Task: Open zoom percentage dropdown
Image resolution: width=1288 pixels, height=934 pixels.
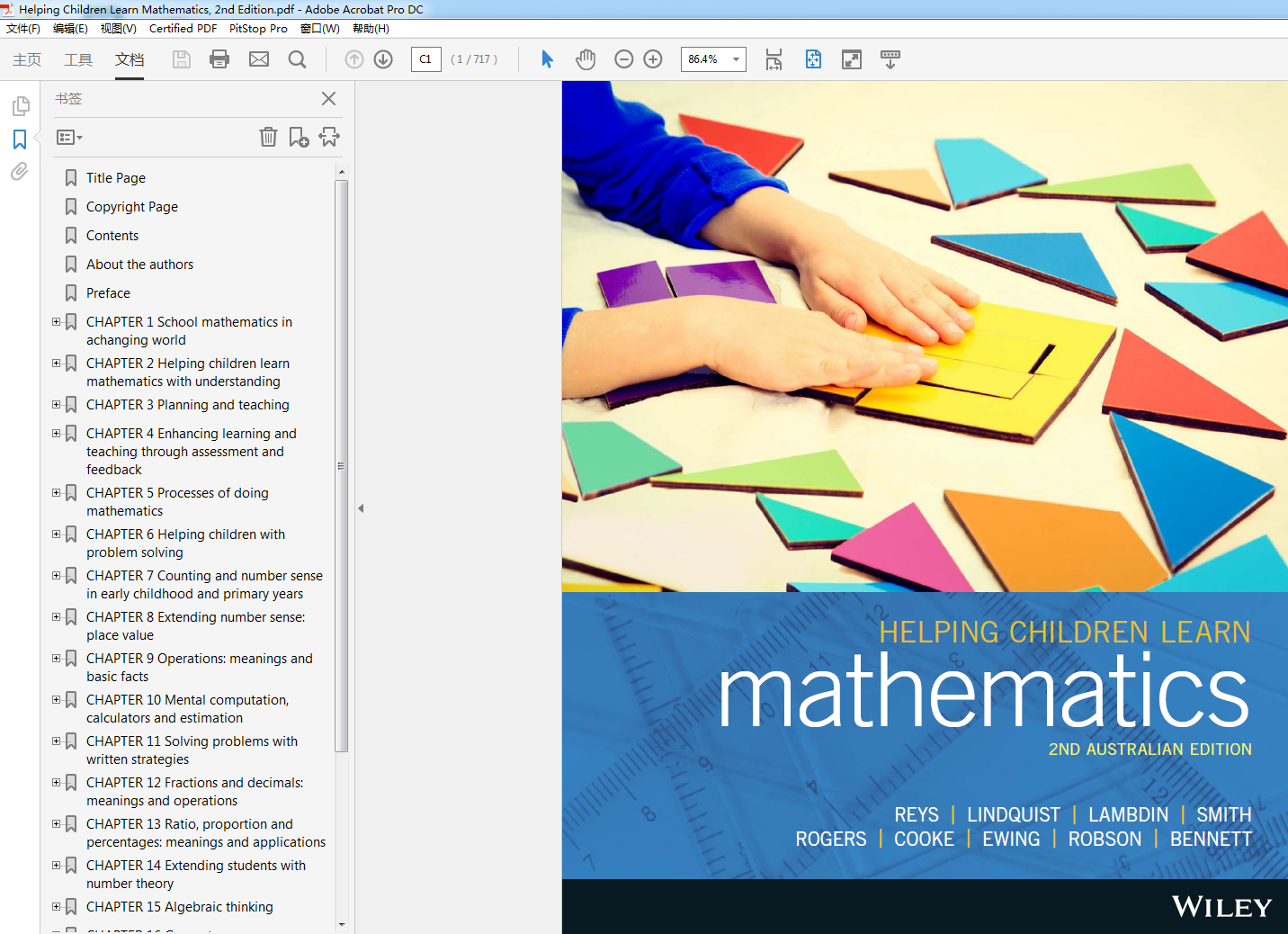Action: click(x=736, y=59)
